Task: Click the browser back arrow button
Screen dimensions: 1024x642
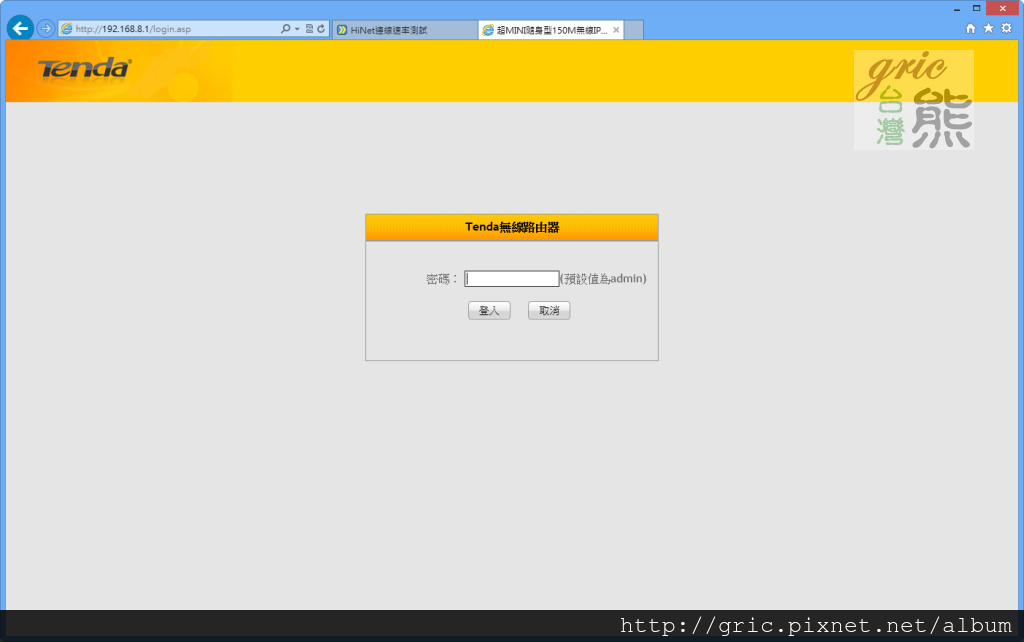Action: click(x=20, y=28)
